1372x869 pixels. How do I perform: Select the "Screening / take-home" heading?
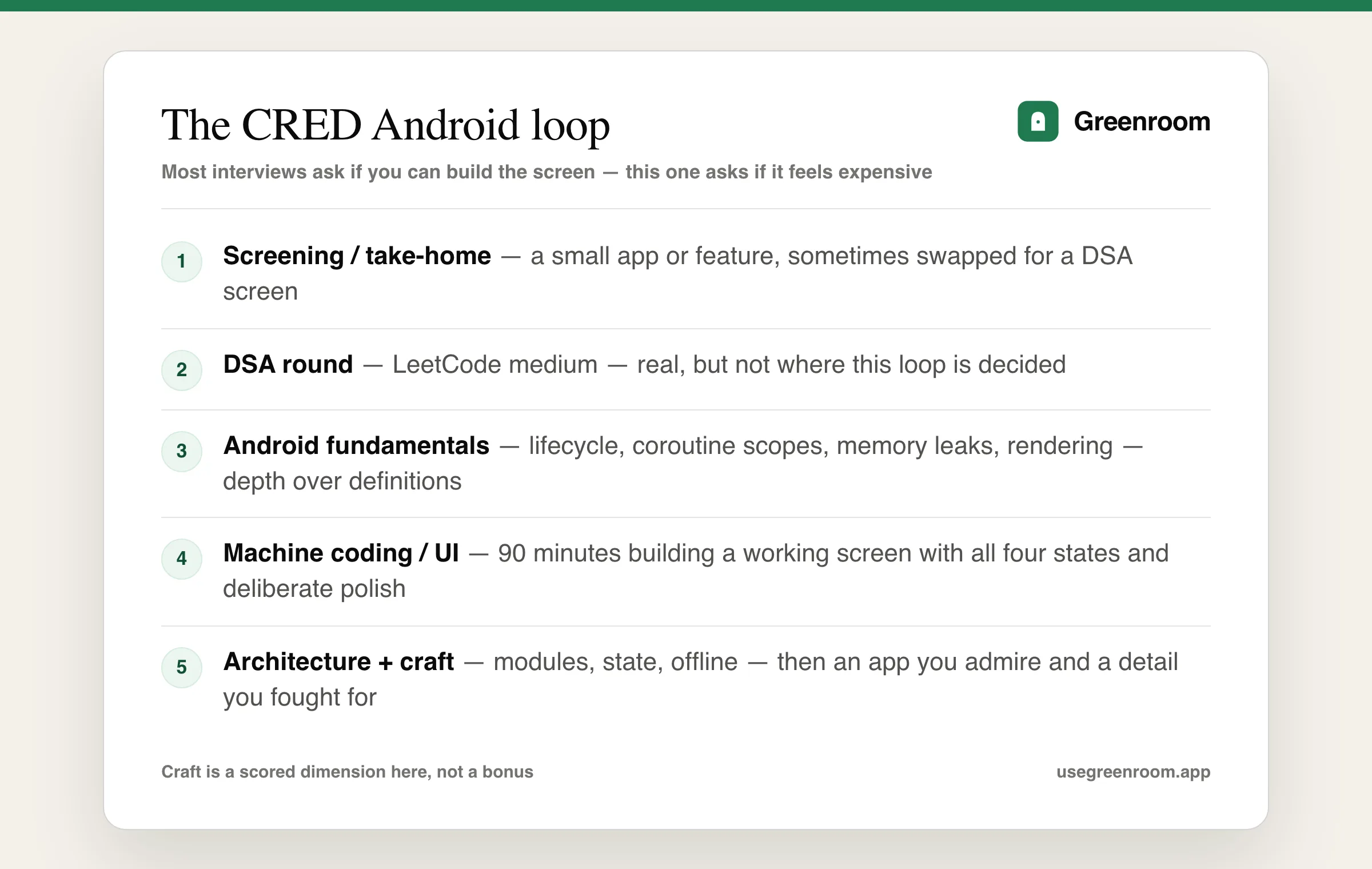point(357,256)
